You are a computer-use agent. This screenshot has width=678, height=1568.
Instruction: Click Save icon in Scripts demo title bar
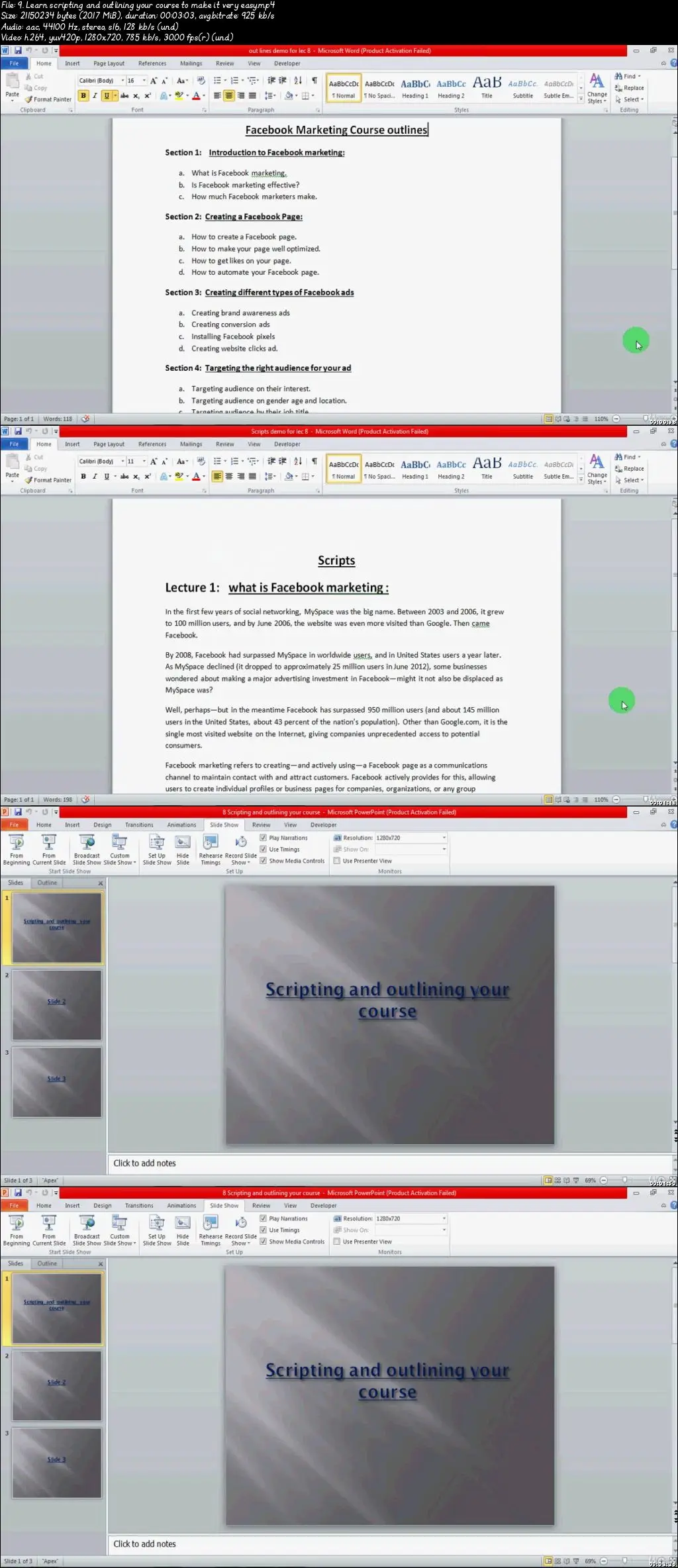(18, 431)
